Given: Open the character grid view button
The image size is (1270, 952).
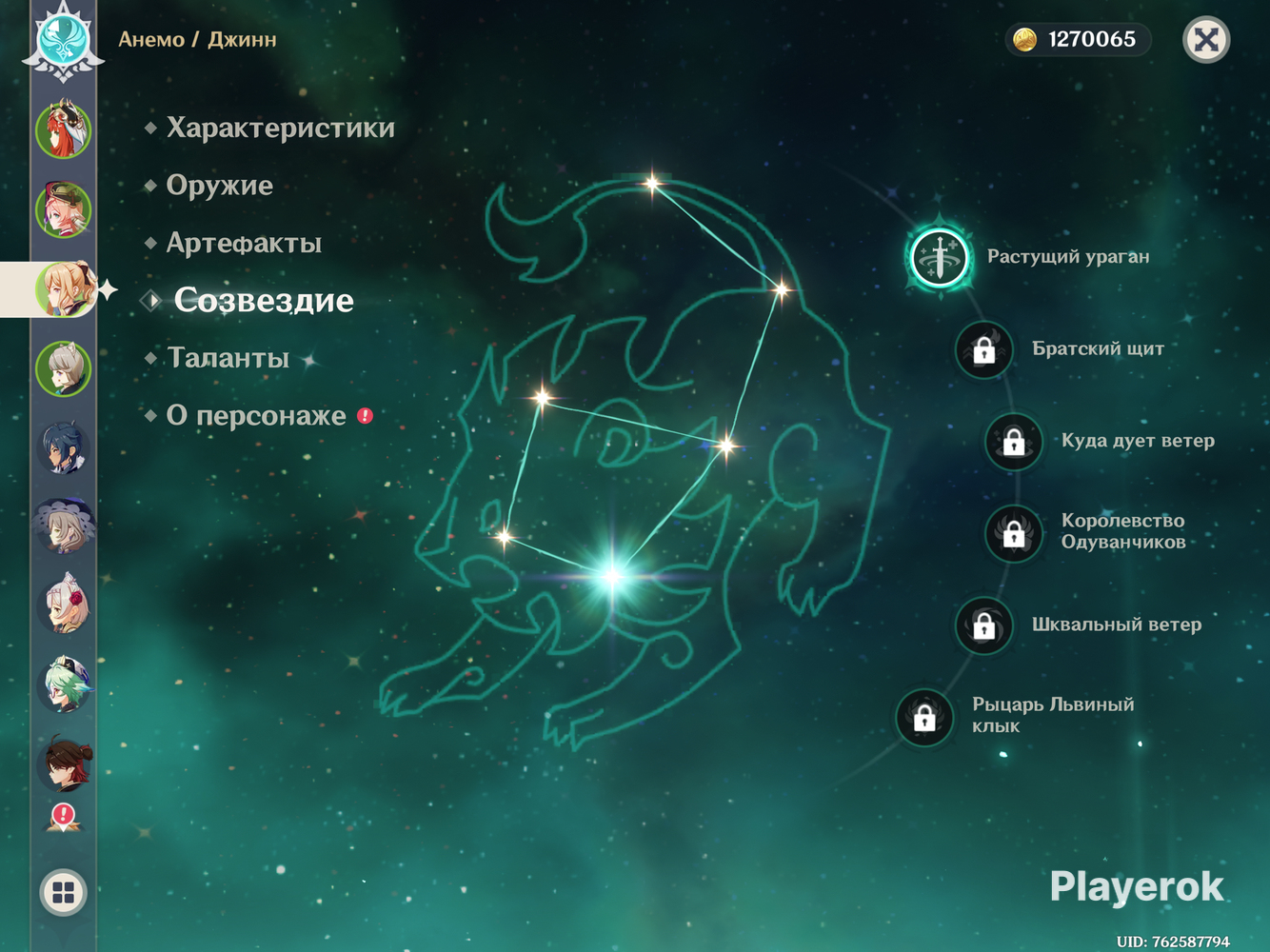Looking at the screenshot, I should tap(64, 892).
